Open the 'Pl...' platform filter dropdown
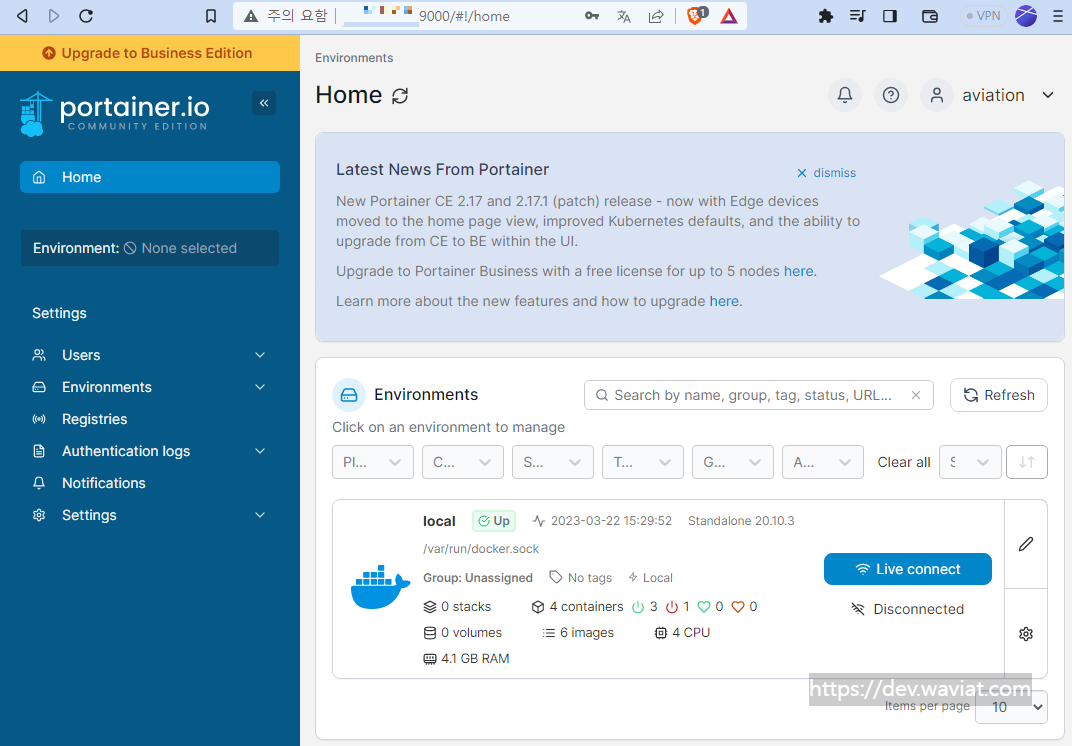 coord(373,462)
